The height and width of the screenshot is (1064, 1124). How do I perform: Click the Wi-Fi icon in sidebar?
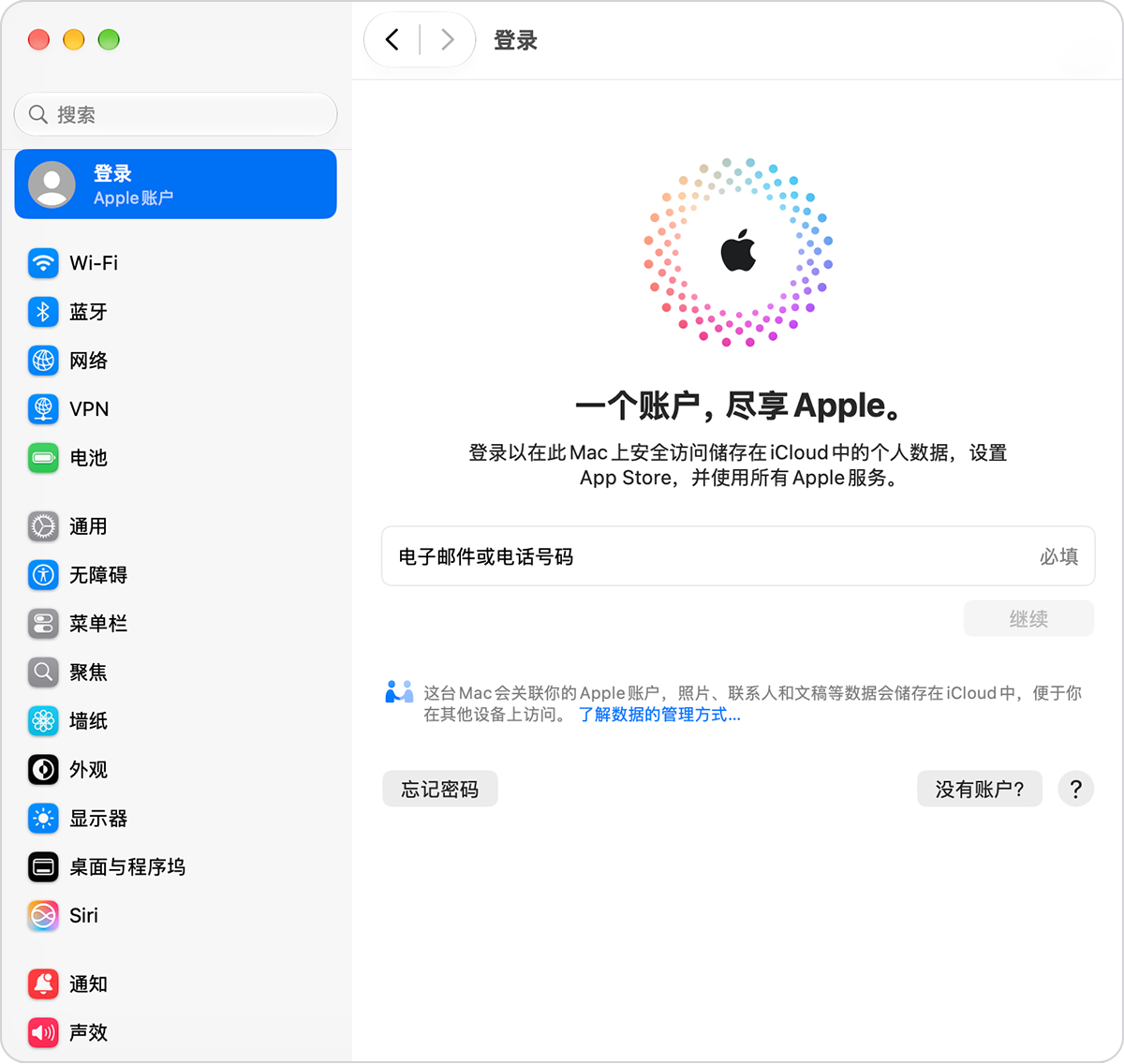coord(43,263)
